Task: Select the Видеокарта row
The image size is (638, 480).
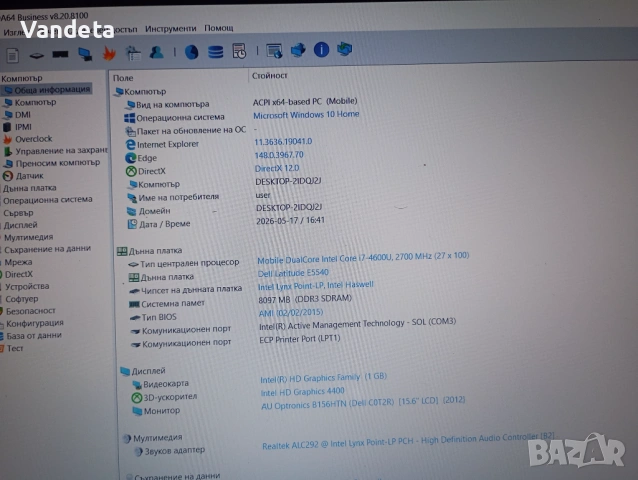Action: tap(160, 384)
